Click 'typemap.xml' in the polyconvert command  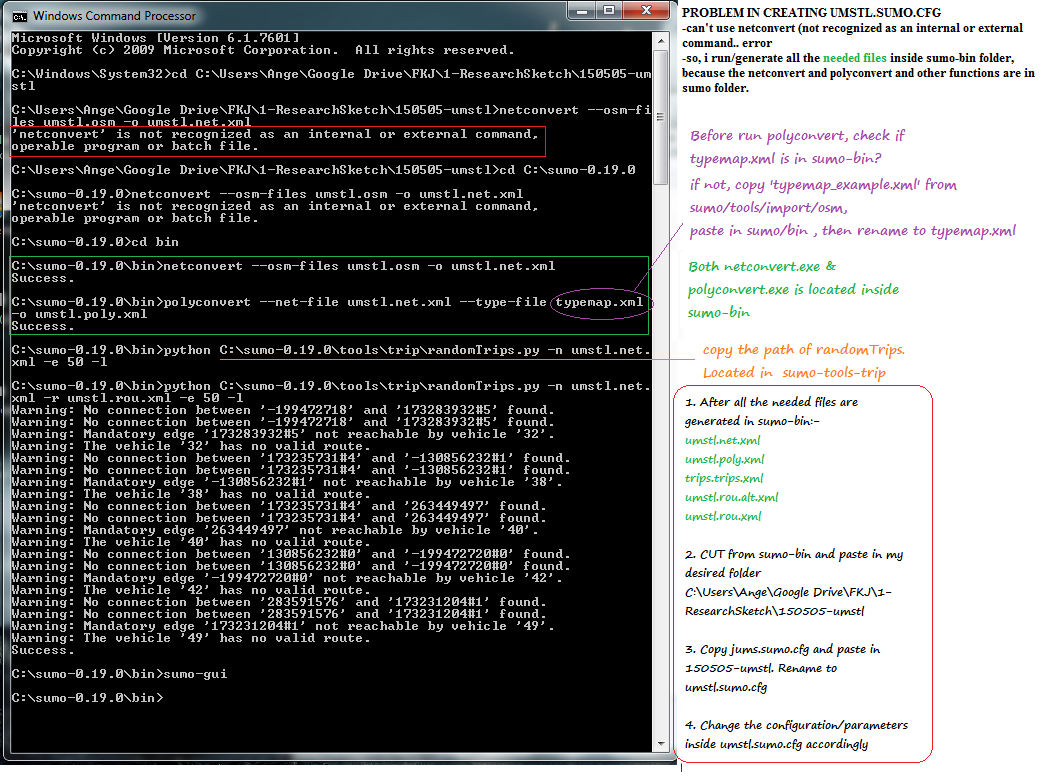pyautogui.click(x=599, y=302)
